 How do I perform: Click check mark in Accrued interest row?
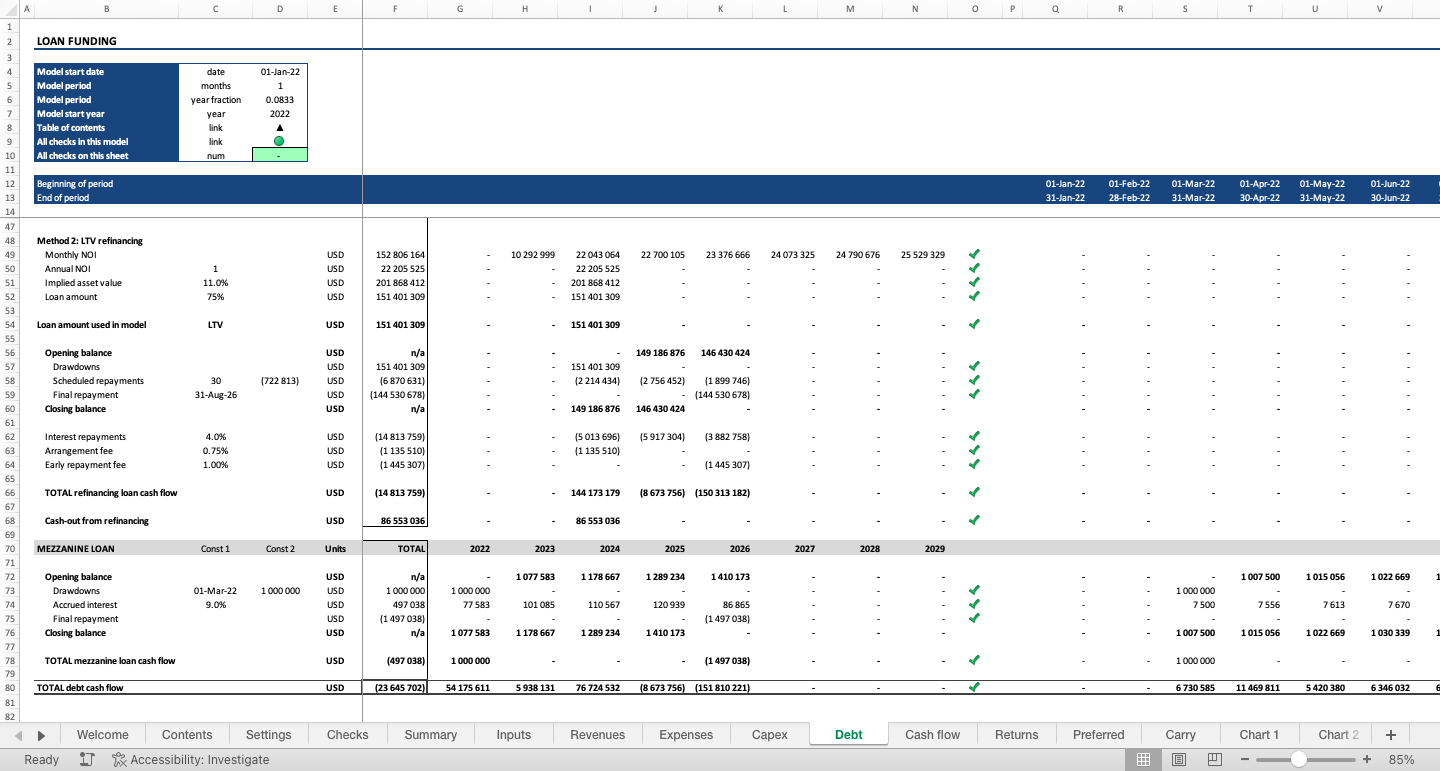pyautogui.click(x=974, y=604)
